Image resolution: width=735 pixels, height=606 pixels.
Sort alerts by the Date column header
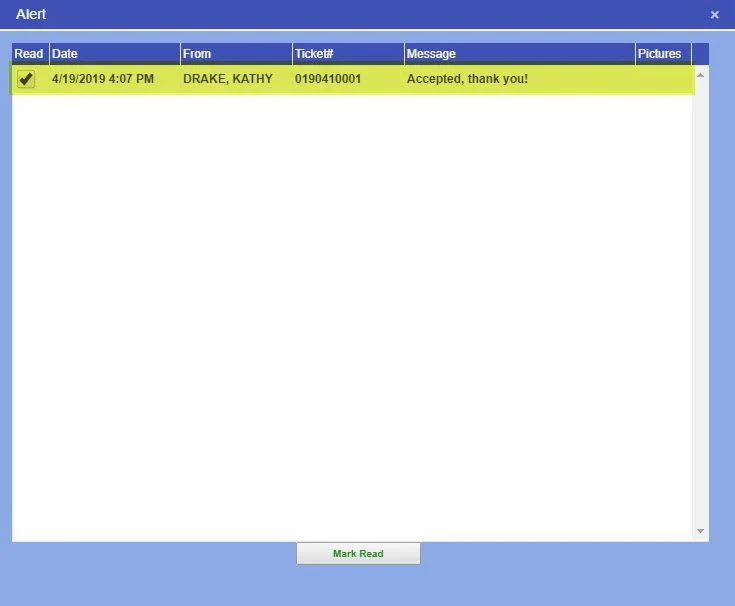point(115,54)
